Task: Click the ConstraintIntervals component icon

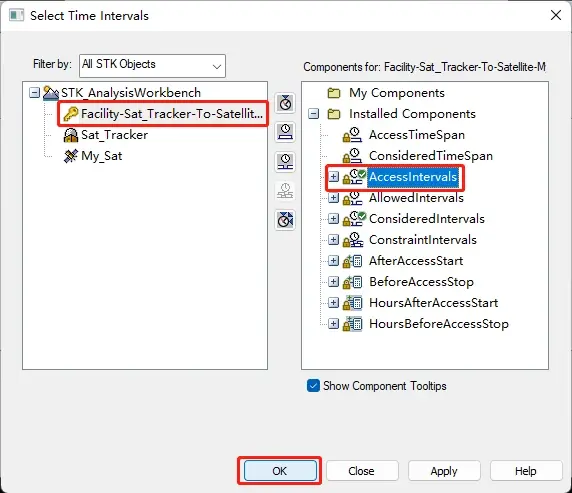Action: (x=352, y=240)
